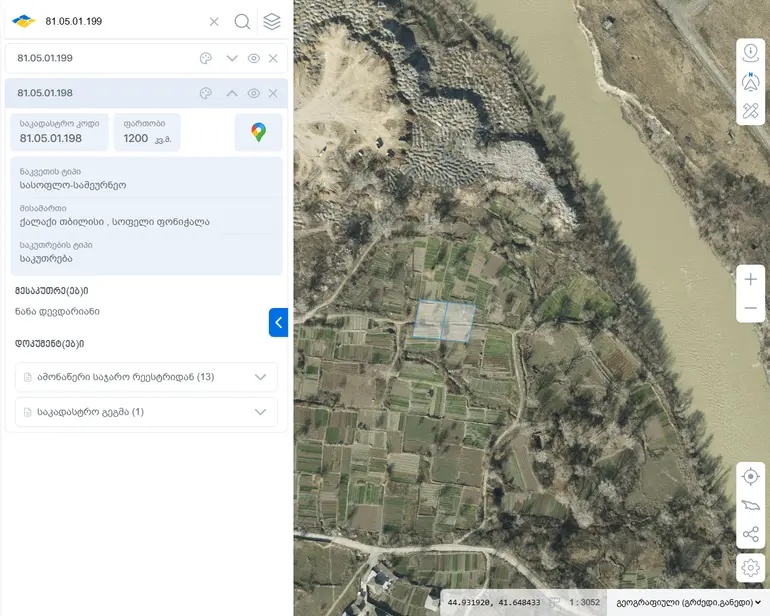The width and height of the screenshot is (770, 616).
Task: Open the map info pin tool
Action: [x=750, y=53]
